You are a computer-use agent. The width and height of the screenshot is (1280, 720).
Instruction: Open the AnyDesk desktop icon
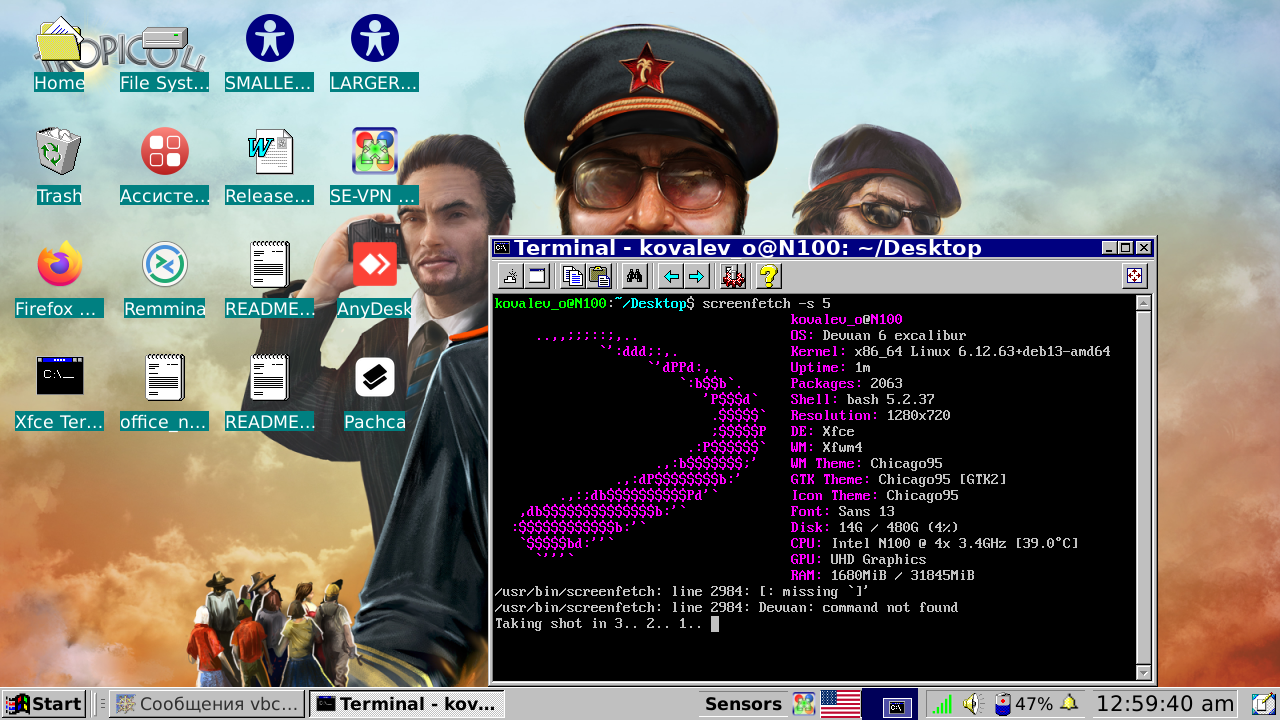375,279
